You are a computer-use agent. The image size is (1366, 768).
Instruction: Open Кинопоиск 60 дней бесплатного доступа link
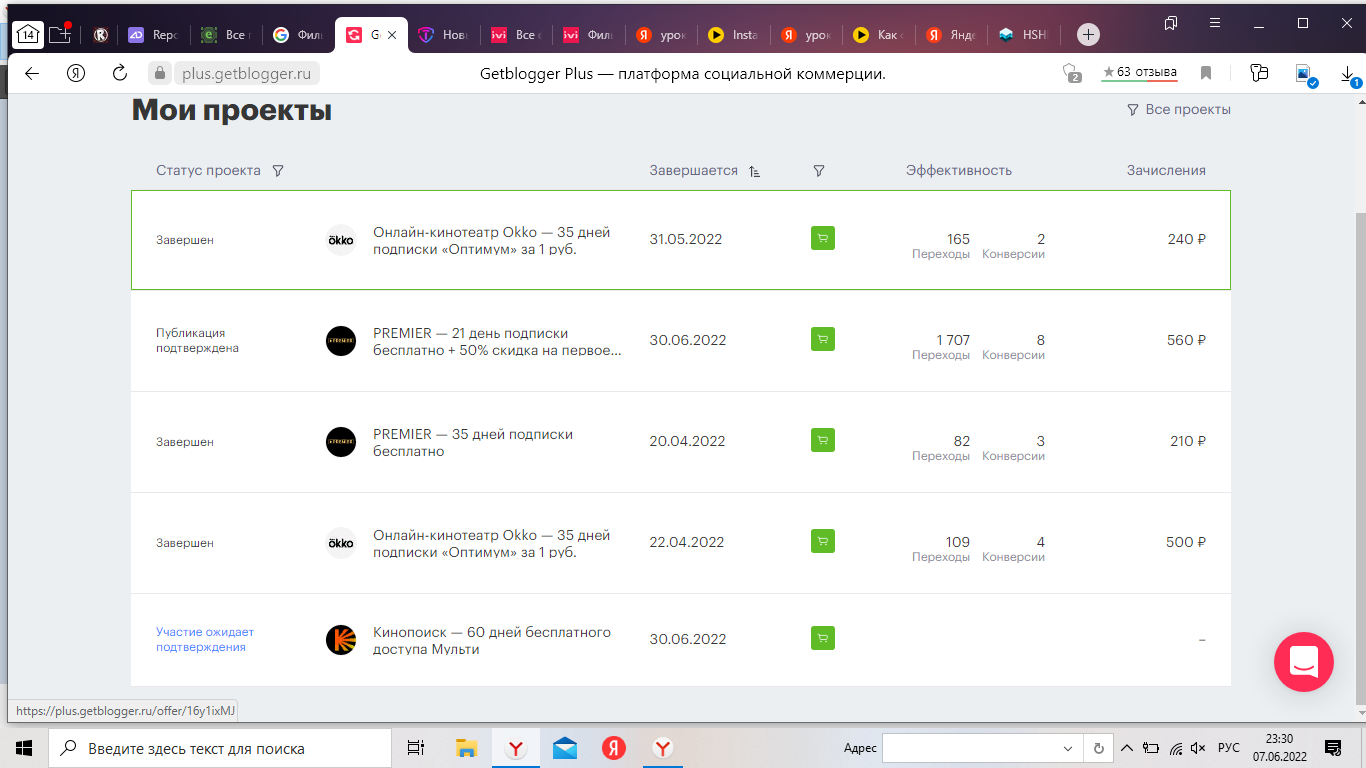pos(492,640)
